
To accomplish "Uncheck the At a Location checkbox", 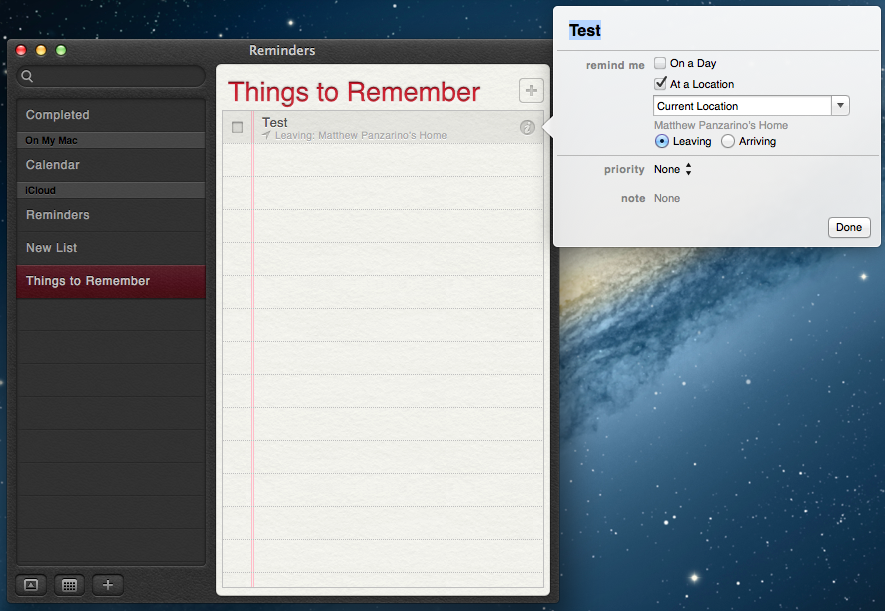I will pyautogui.click(x=660, y=83).
